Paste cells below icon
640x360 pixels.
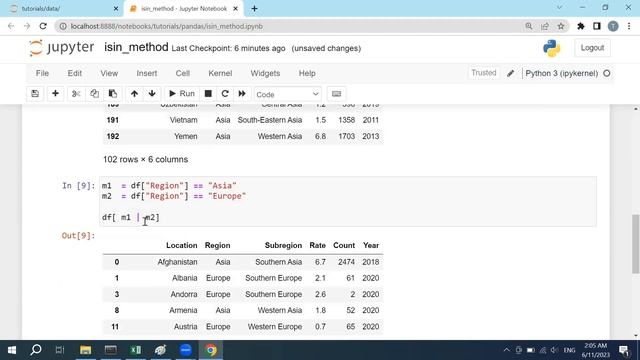pyautogui.click(x=113, y=94)
